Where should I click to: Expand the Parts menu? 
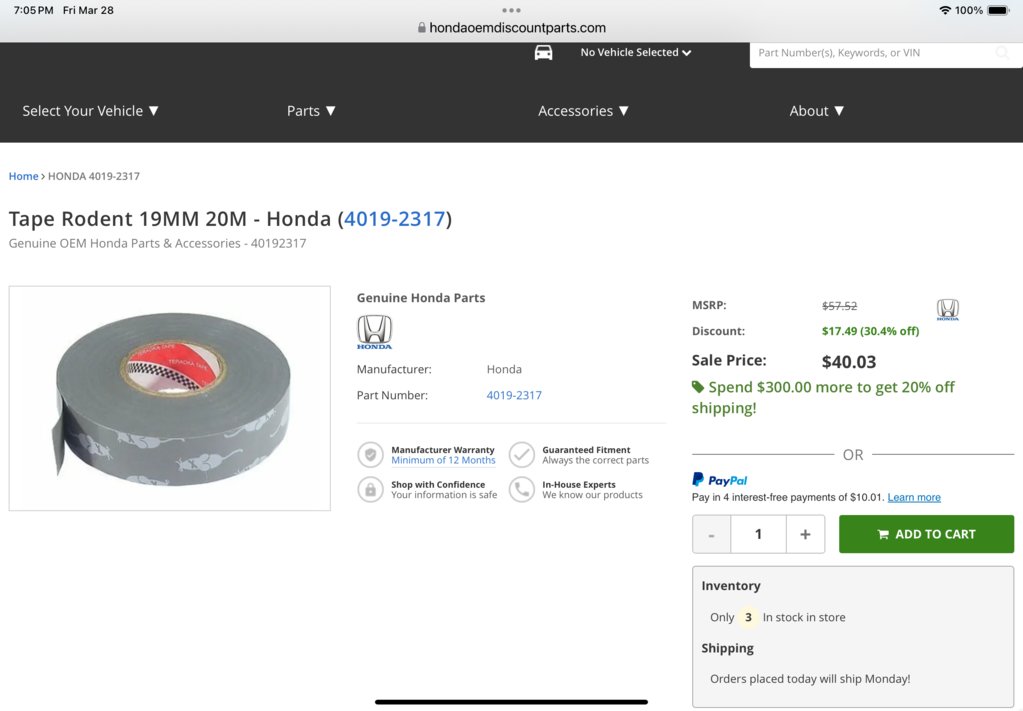[x=311, y=111]
